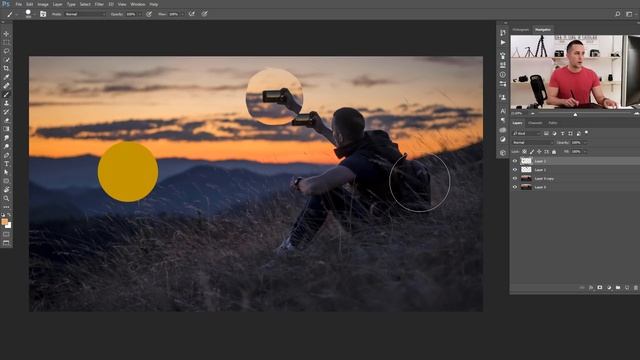Select the Hand tool

pyautogui.click(x=6, y=190)
